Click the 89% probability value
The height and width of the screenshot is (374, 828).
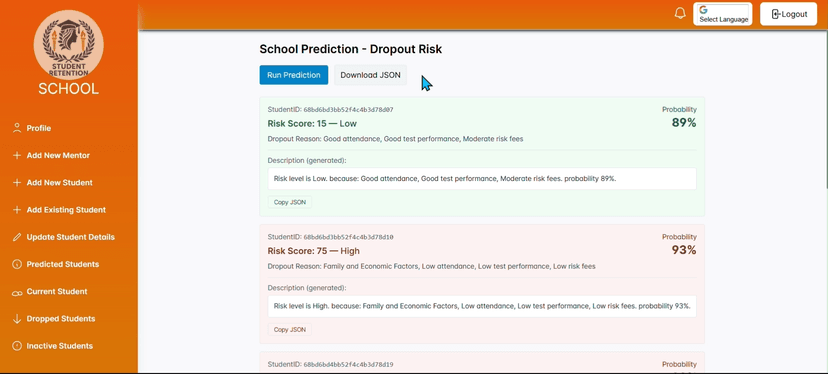tap(684, 123)
